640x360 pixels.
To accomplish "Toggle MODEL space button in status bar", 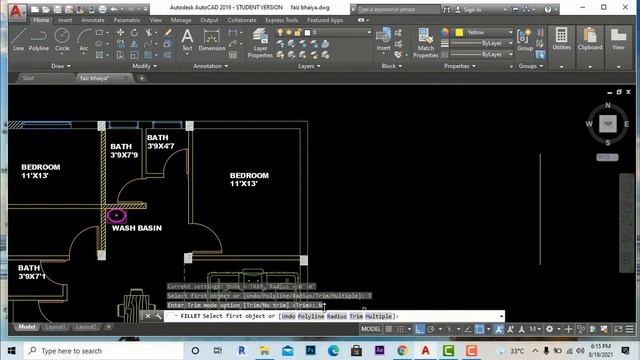I will [x=371, y=329].
